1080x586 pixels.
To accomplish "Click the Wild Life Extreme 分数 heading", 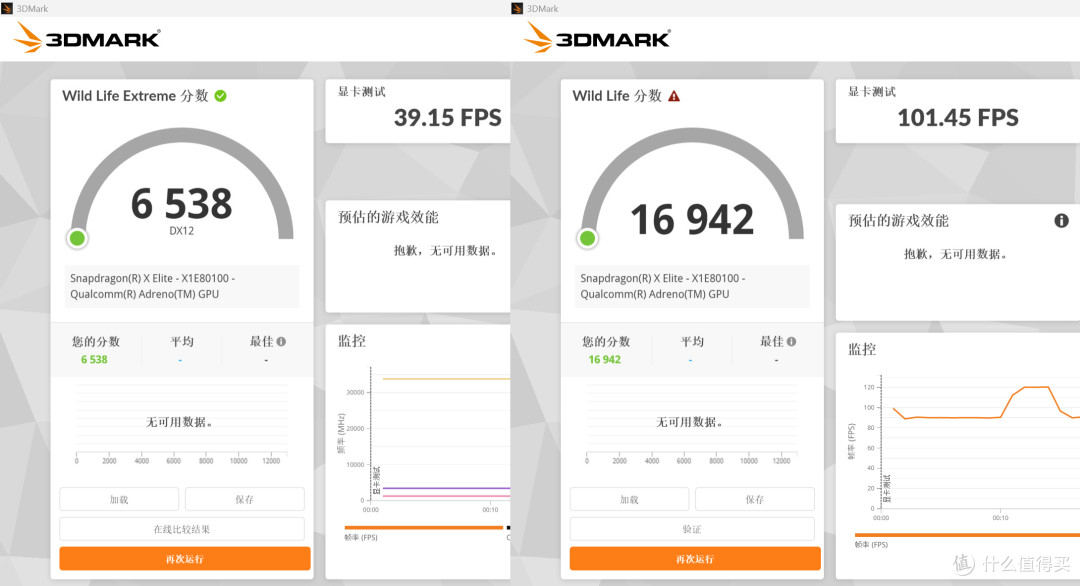I will pos(135,96).
